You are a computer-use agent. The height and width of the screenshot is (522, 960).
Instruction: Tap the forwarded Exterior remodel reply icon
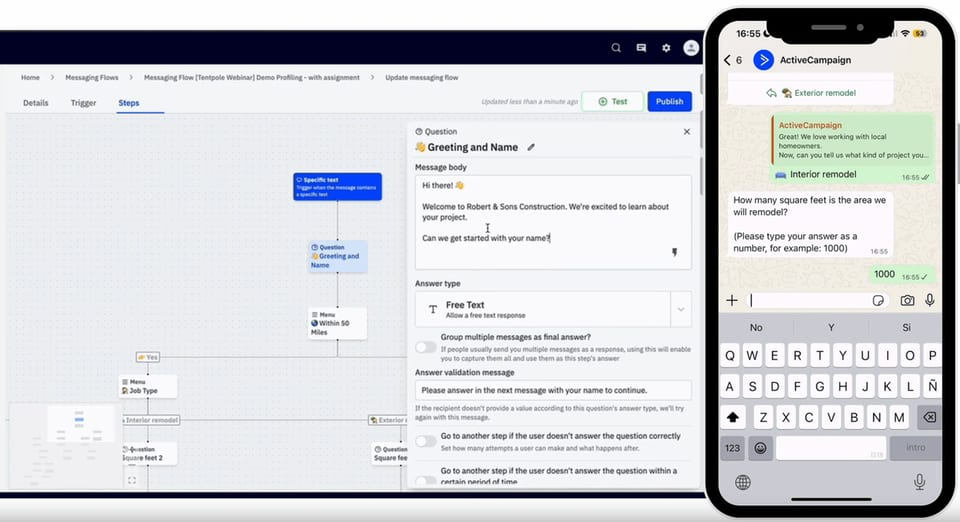(771, 93)
